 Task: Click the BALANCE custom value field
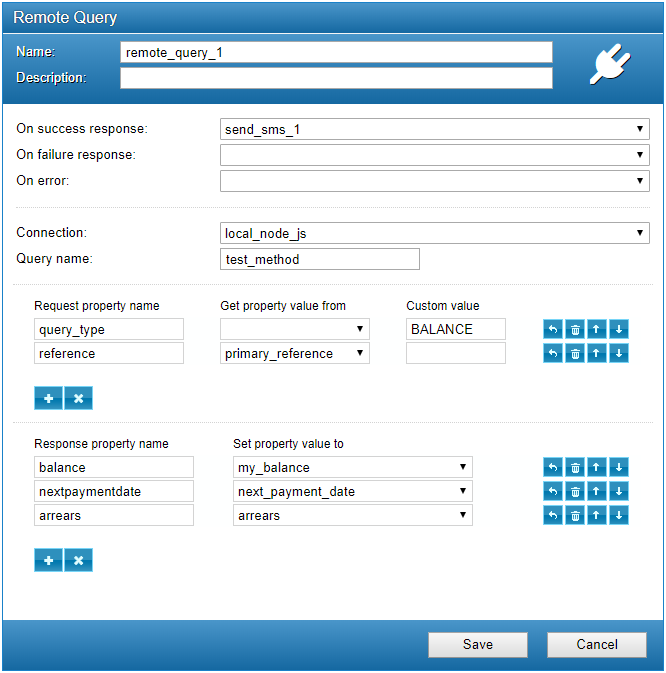point(456,329)
